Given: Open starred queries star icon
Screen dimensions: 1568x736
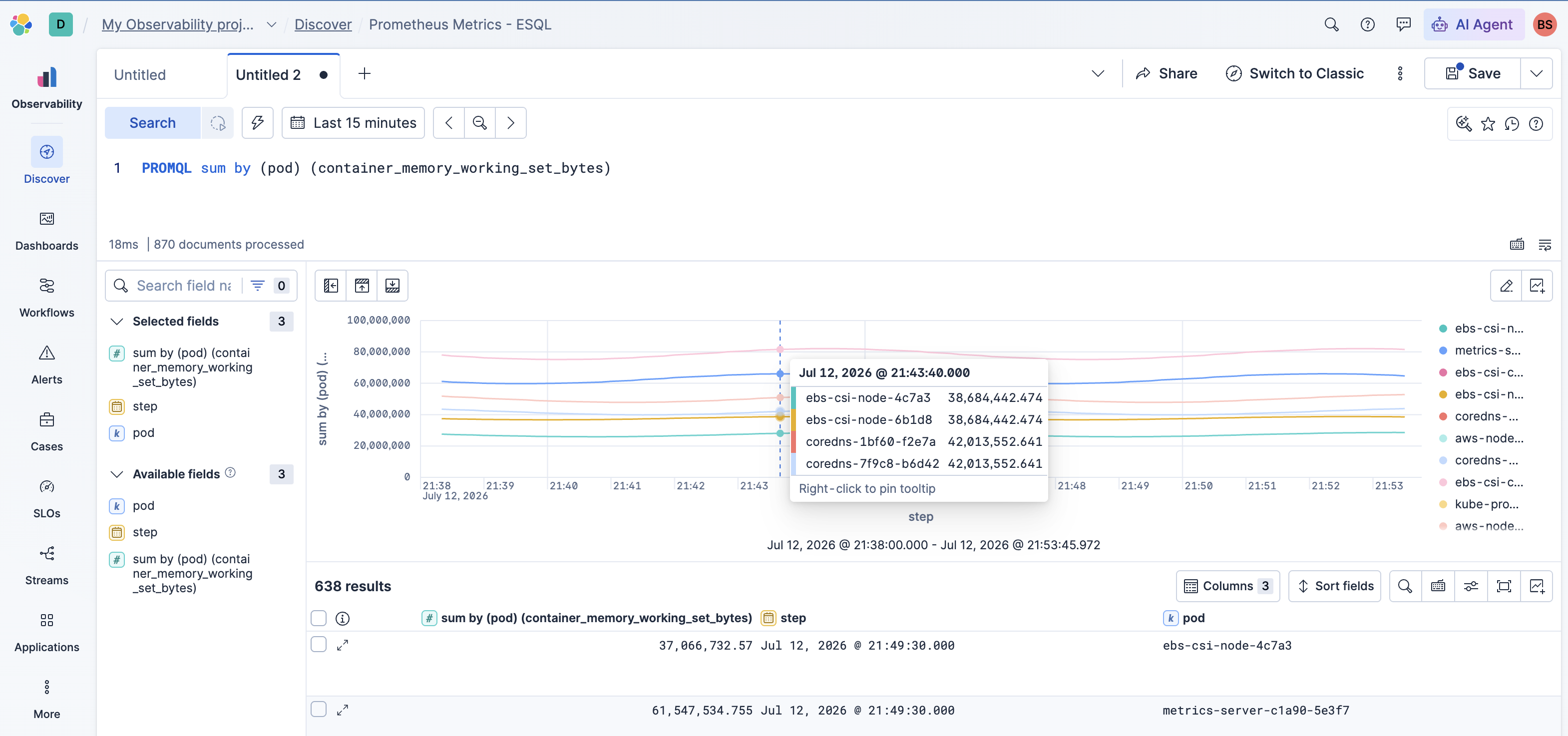Looking at the screenshot, I should point(1488,124).
